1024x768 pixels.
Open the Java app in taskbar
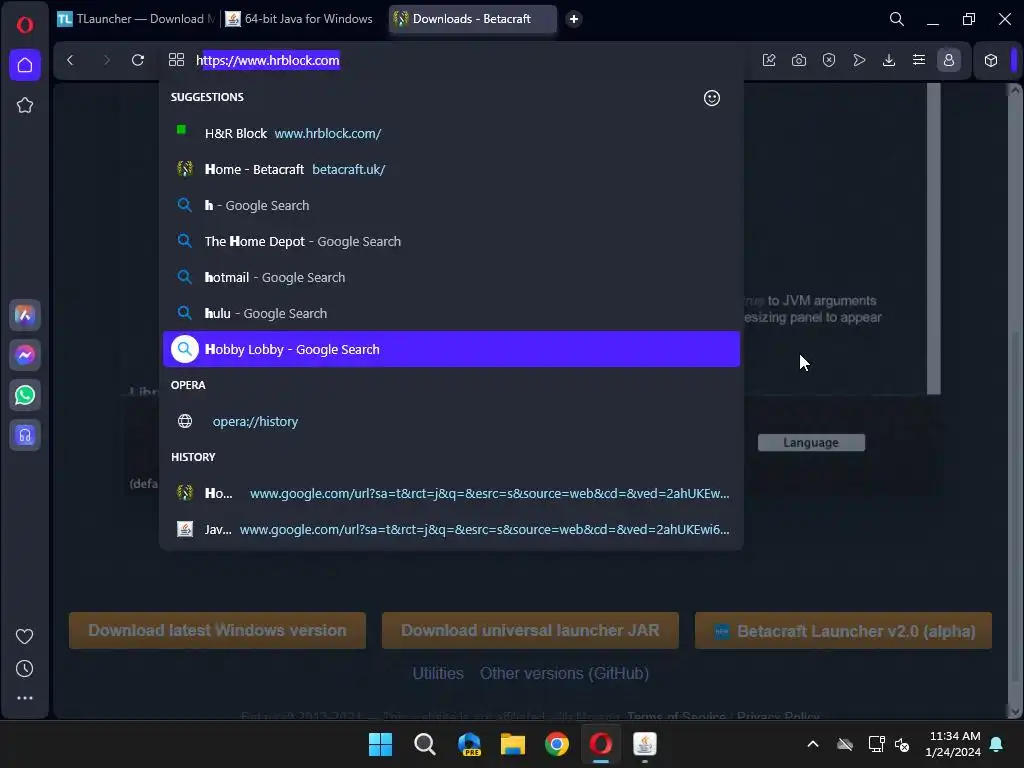point(645,744)
